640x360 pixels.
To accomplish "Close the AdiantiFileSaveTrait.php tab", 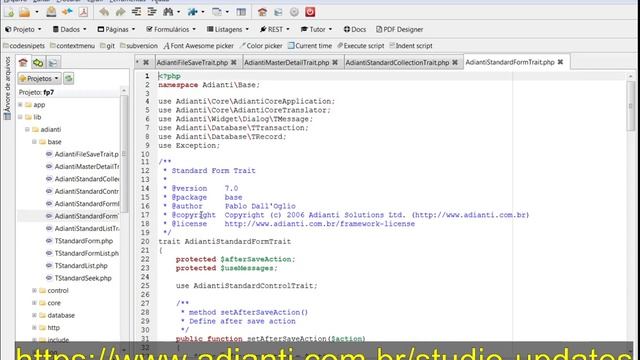I will click(x=233, y=62).
